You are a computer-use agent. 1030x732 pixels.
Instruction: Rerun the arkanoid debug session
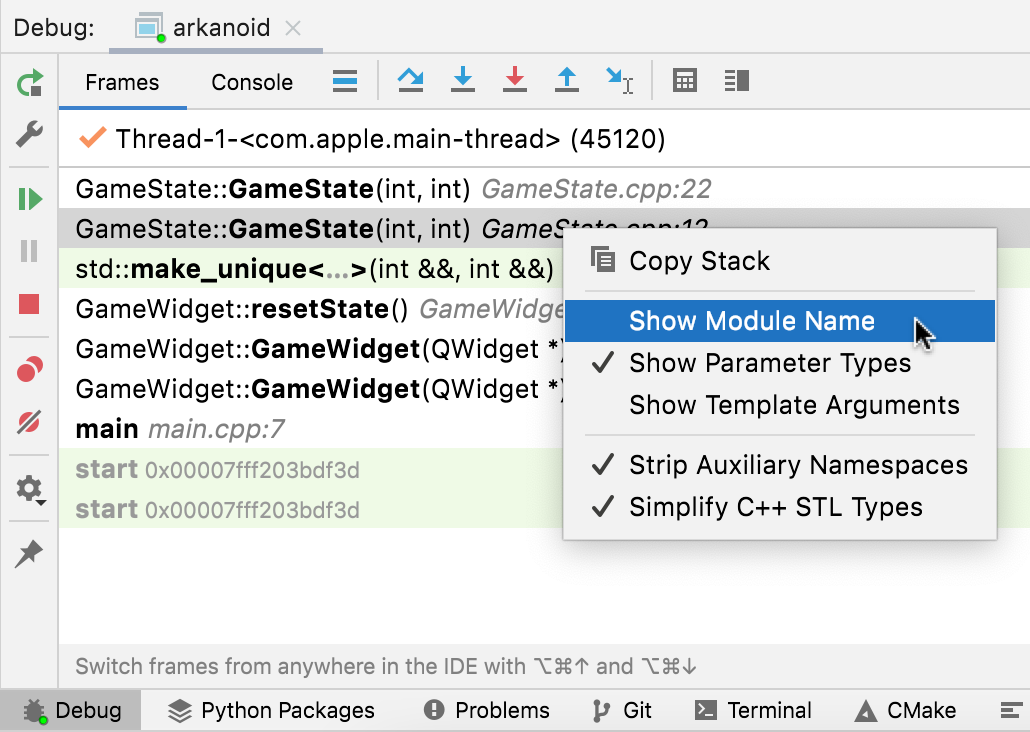tap(29, 84)
